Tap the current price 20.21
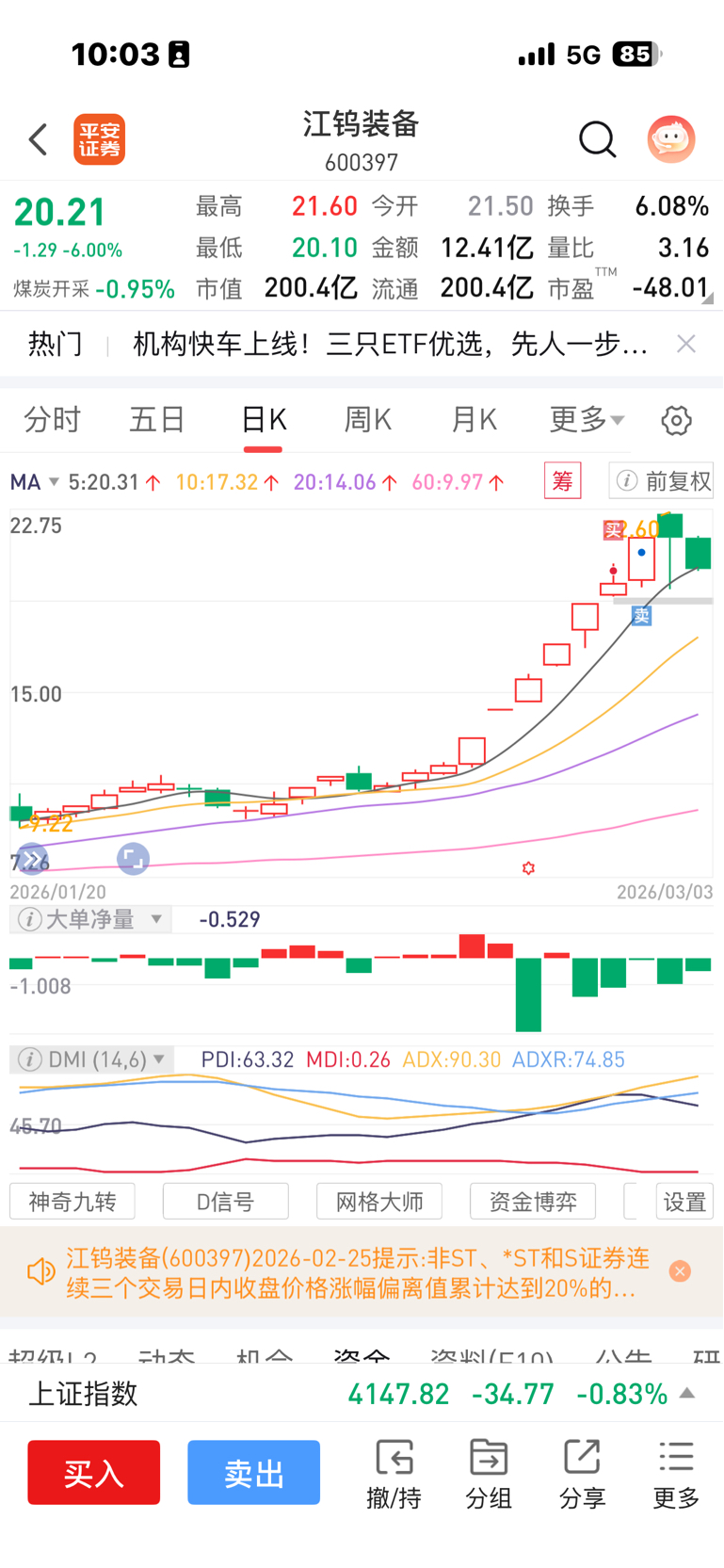724x1568 pixels. pyautogui.click(x=59, y=212)
